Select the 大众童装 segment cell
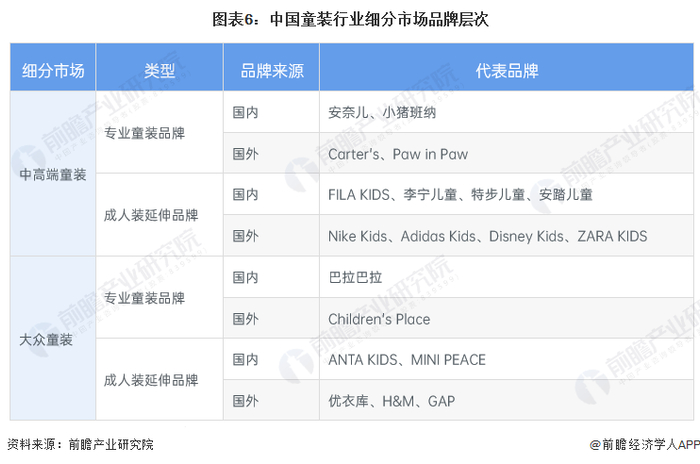The width and height of the screenshot is (700, 464). [x=47, y=340]
